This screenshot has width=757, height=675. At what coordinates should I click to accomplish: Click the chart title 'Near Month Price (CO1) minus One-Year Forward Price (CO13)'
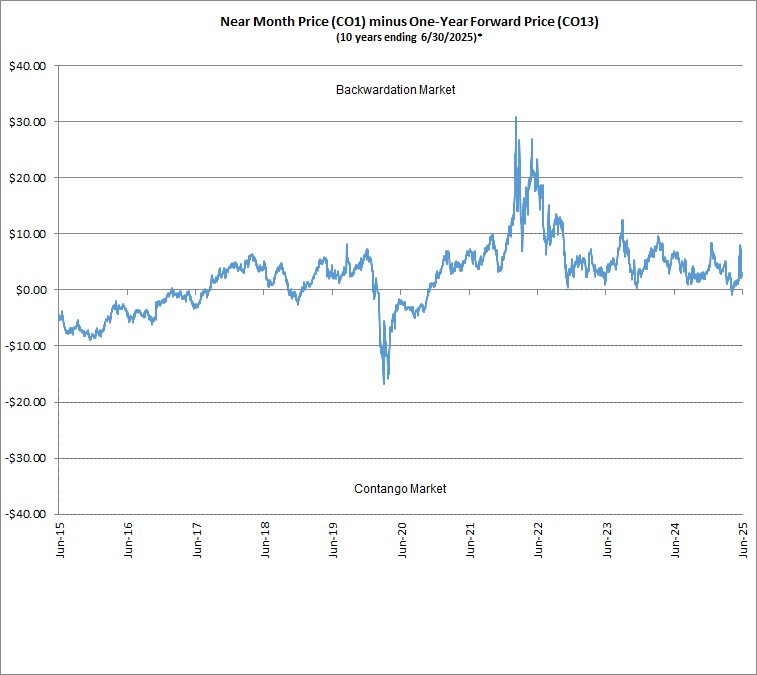(x=409, y=22)
